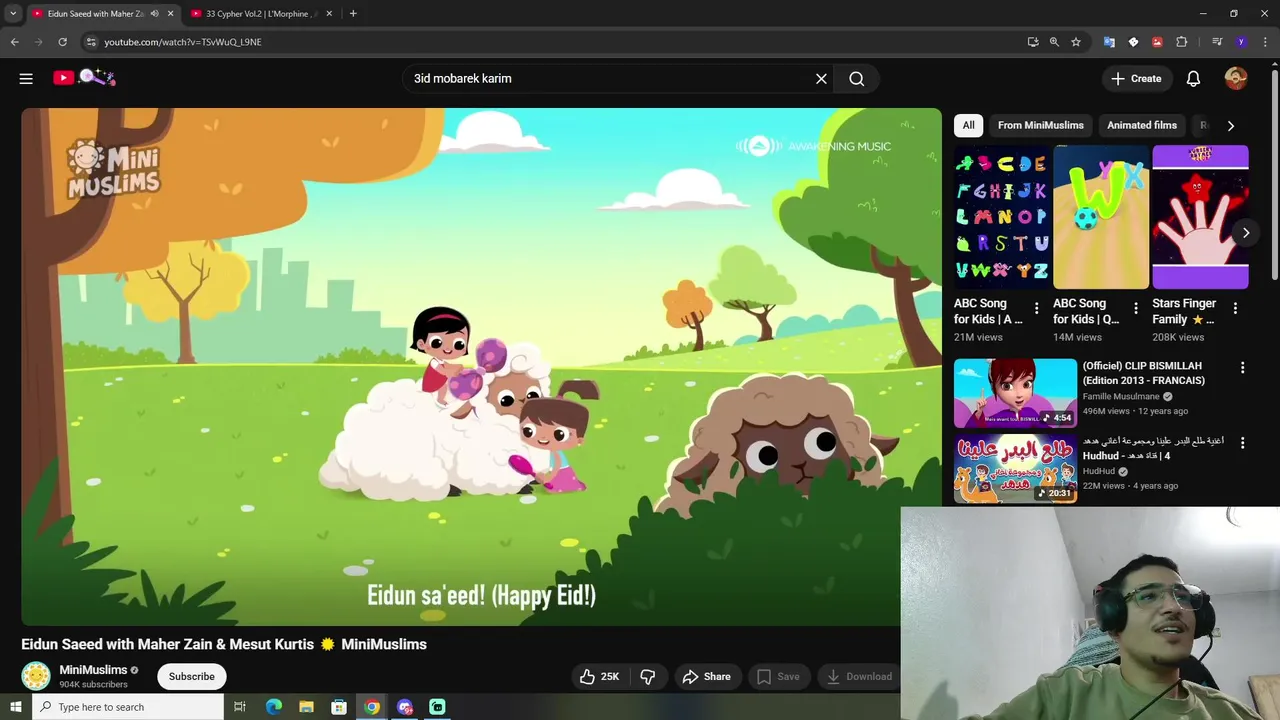Download the Eidun Saeed video
Image resolution: width=1280 pixels, height=720 pixels.
pyautogui.click(x=859, y=677)
